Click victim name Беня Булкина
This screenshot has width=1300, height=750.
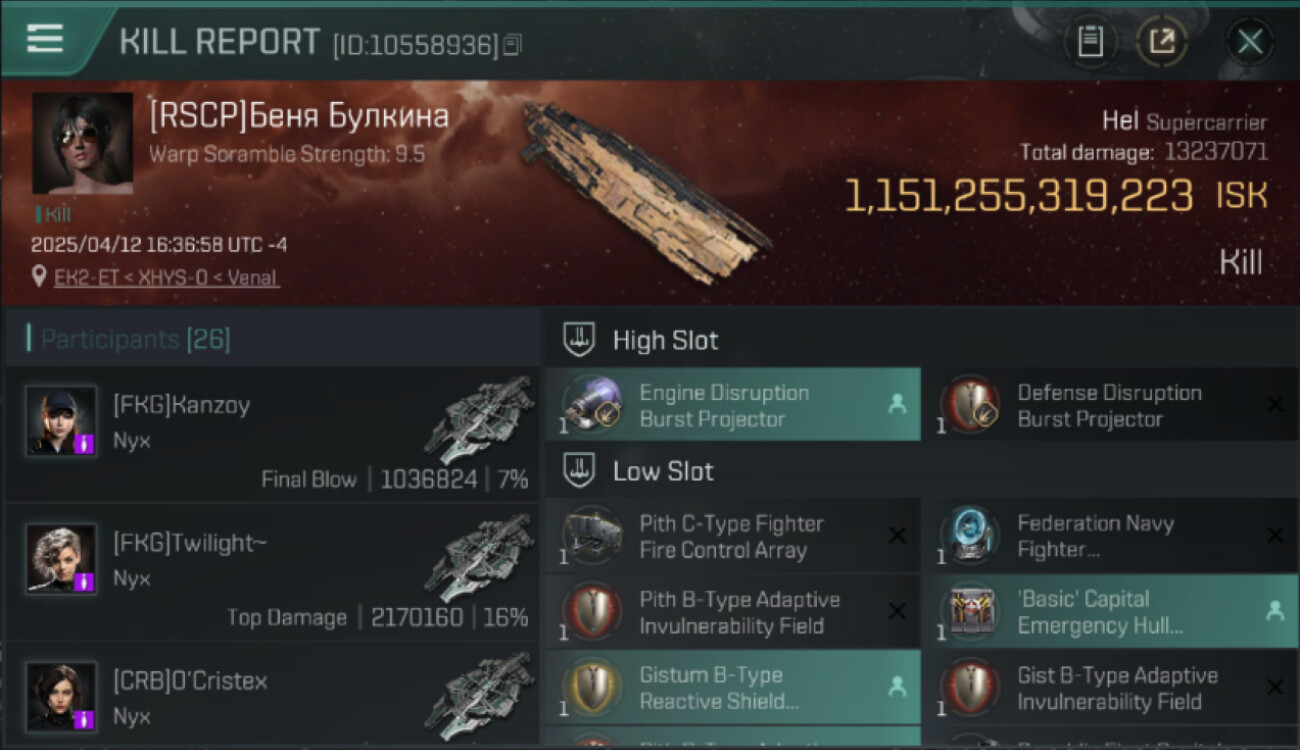coord(352,117)
